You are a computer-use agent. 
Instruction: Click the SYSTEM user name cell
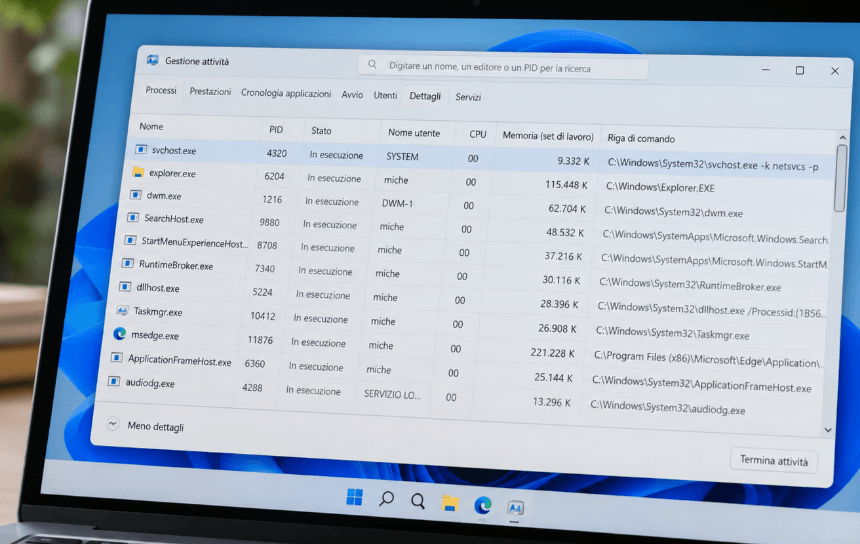[x=402, y=157]
